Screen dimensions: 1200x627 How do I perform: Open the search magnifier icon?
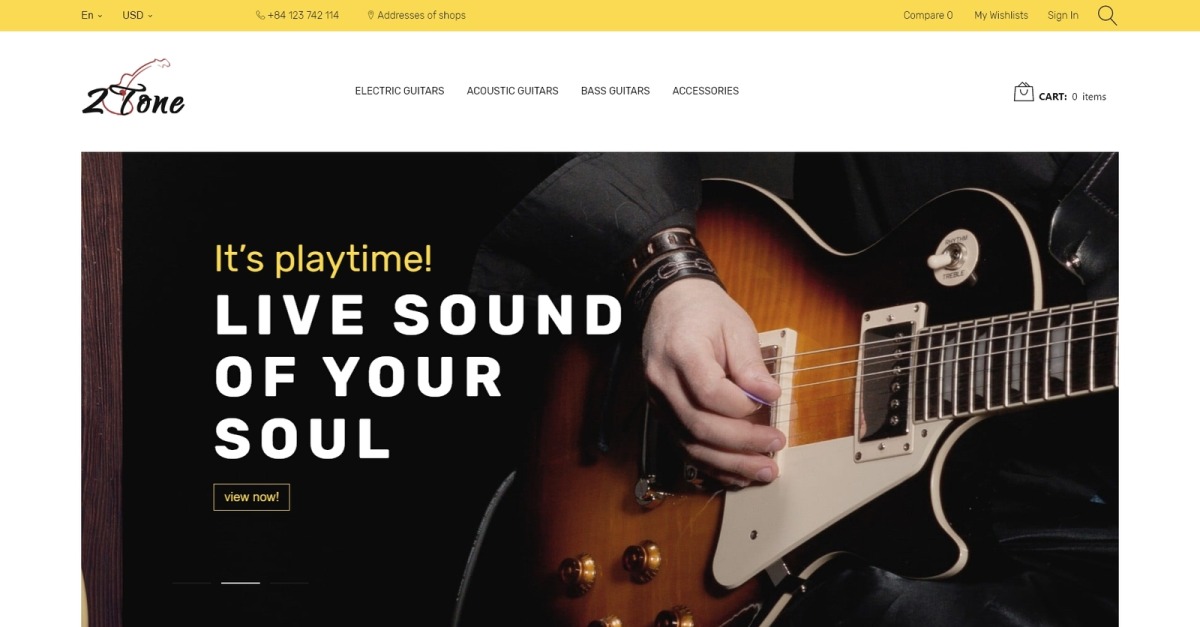point(1107,15)
